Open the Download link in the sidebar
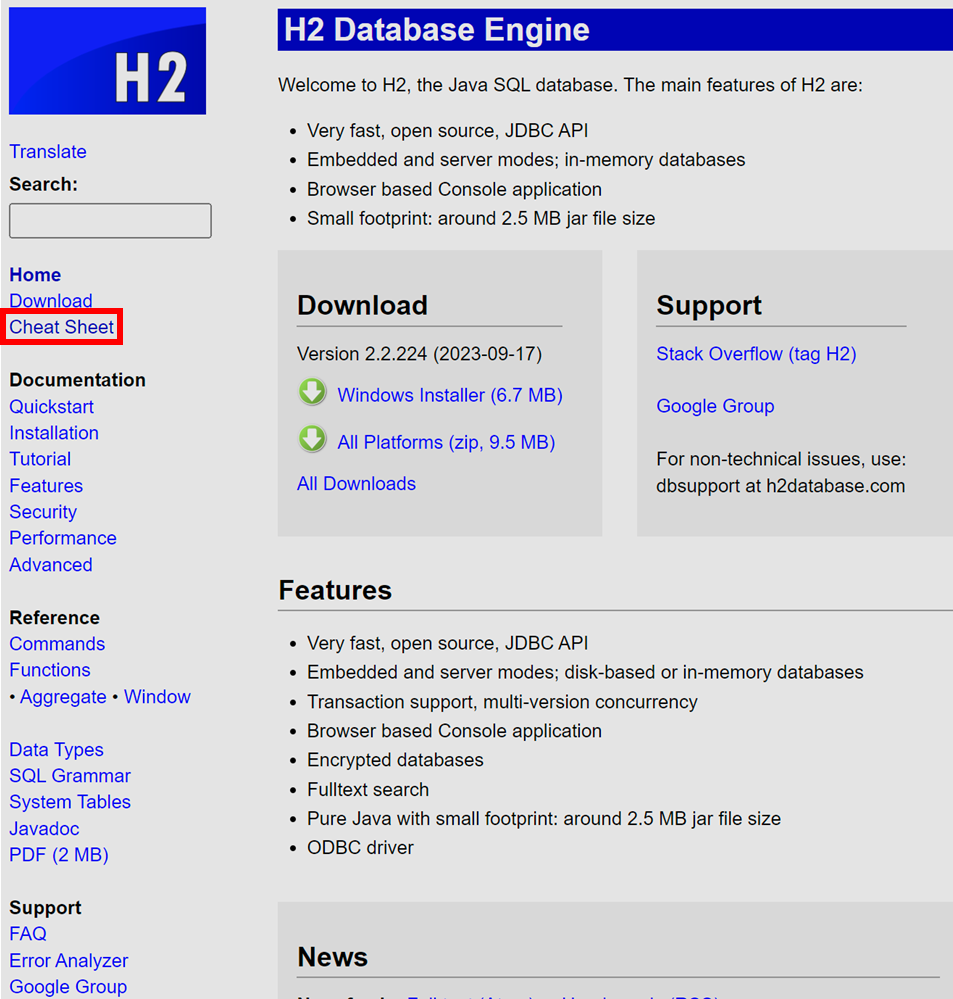The height and width of the screenshot is (999, 953). pyautogui.click(x=51, y=301)
